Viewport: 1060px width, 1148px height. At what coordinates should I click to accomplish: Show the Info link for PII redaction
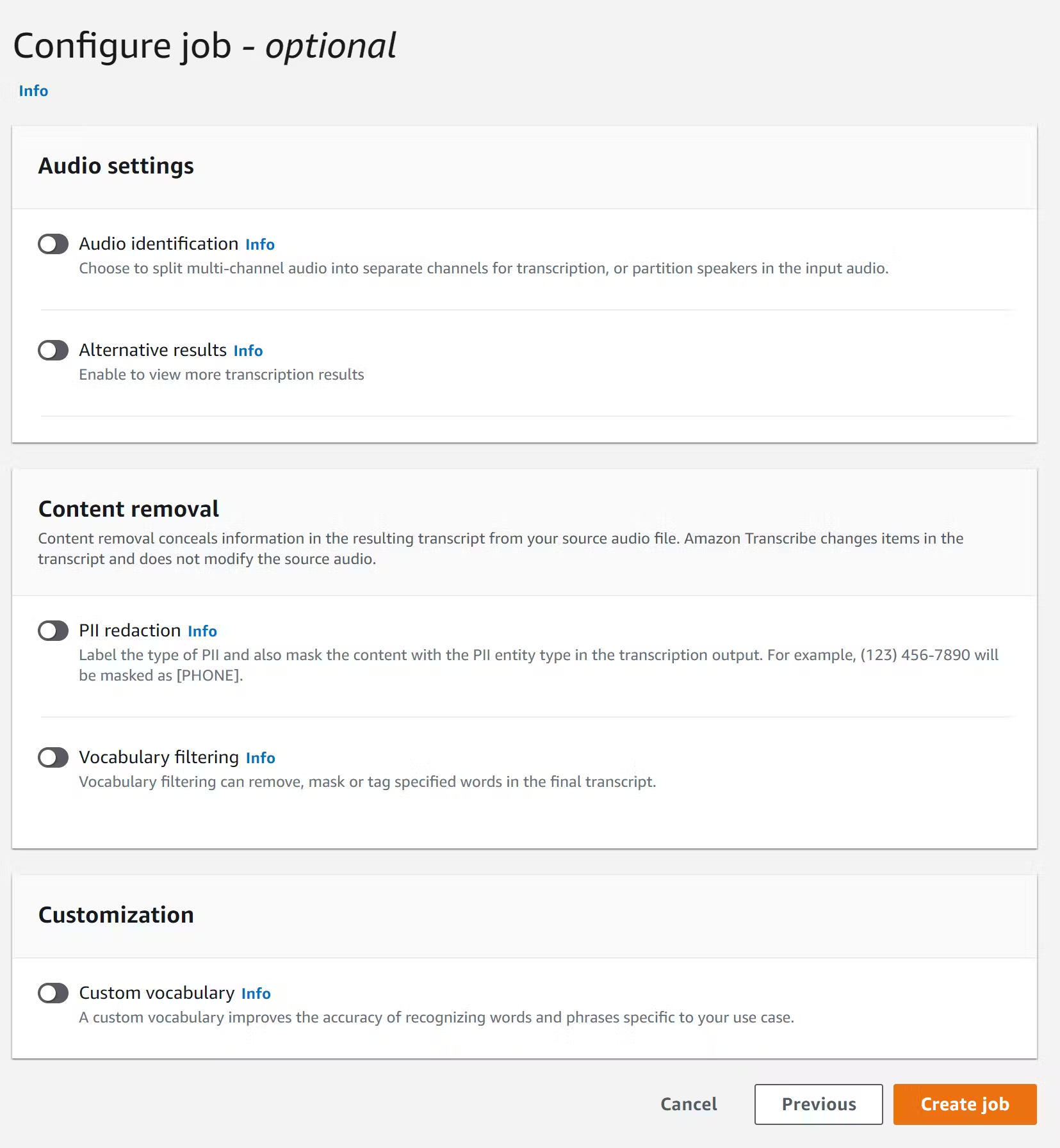[x=202, y=631]
